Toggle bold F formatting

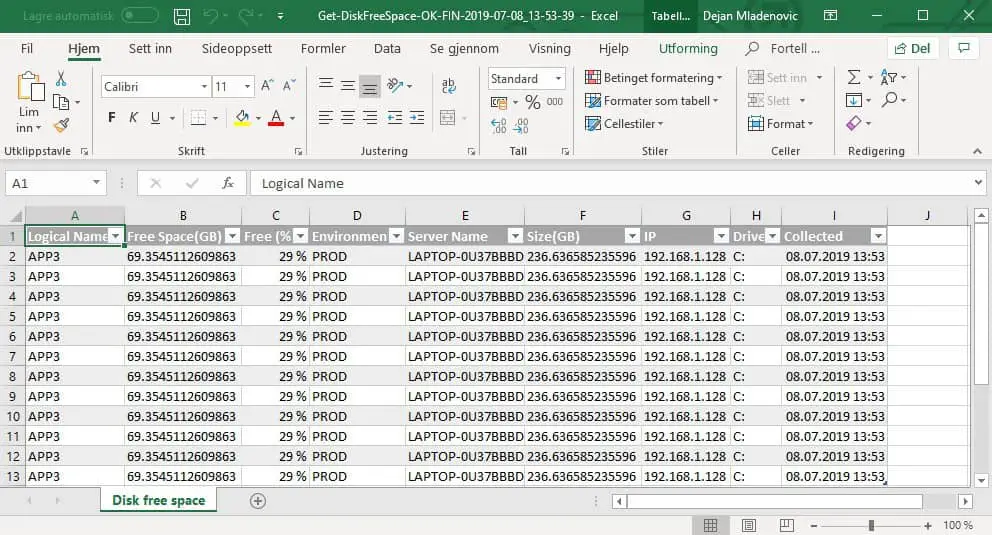(x=112, y=118)
